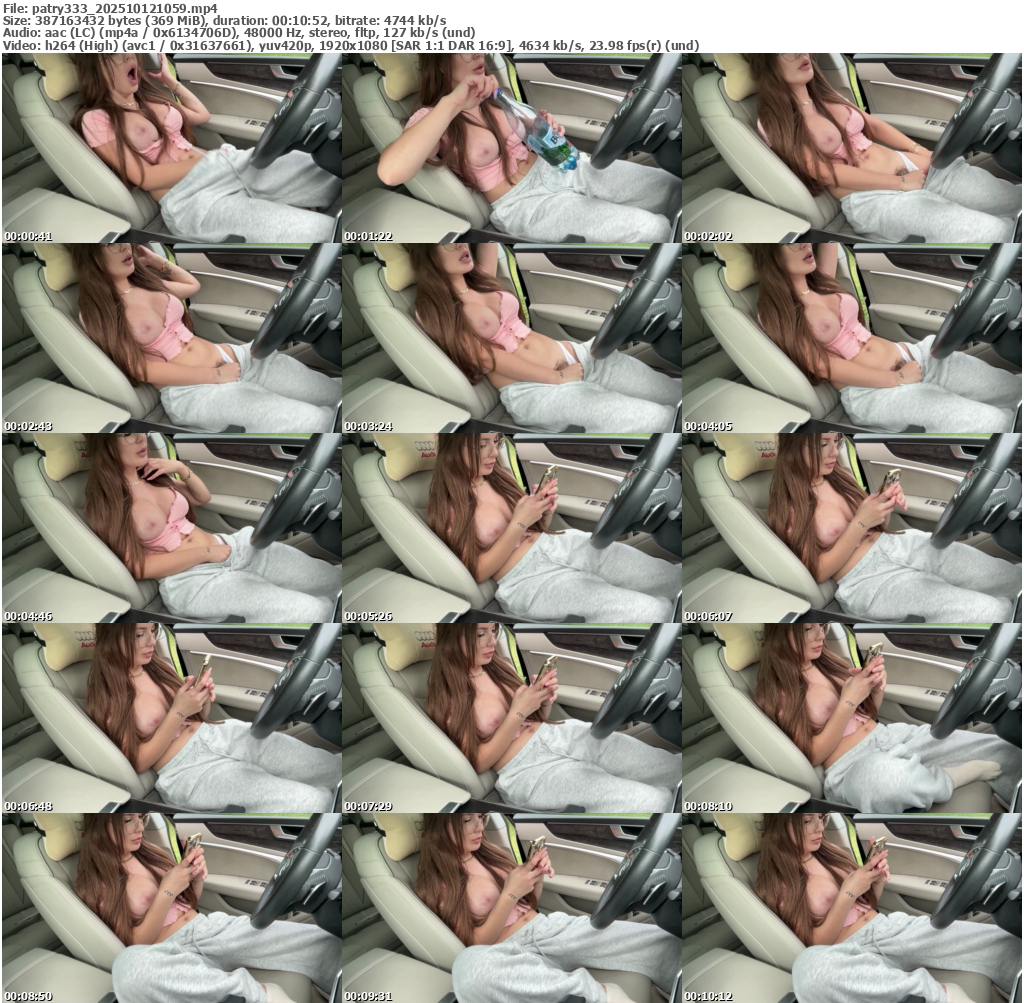Click the frame marked 00:08:10
The image size is (1024, 1003).
coord(851,718)
